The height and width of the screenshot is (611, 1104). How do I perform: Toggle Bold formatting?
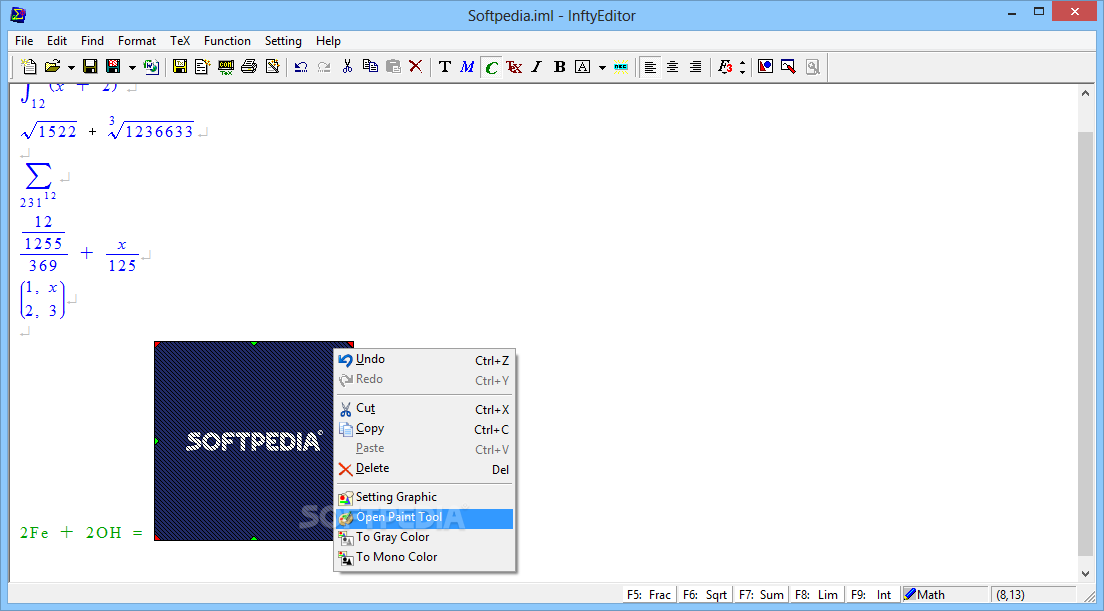tap(560, 67)
